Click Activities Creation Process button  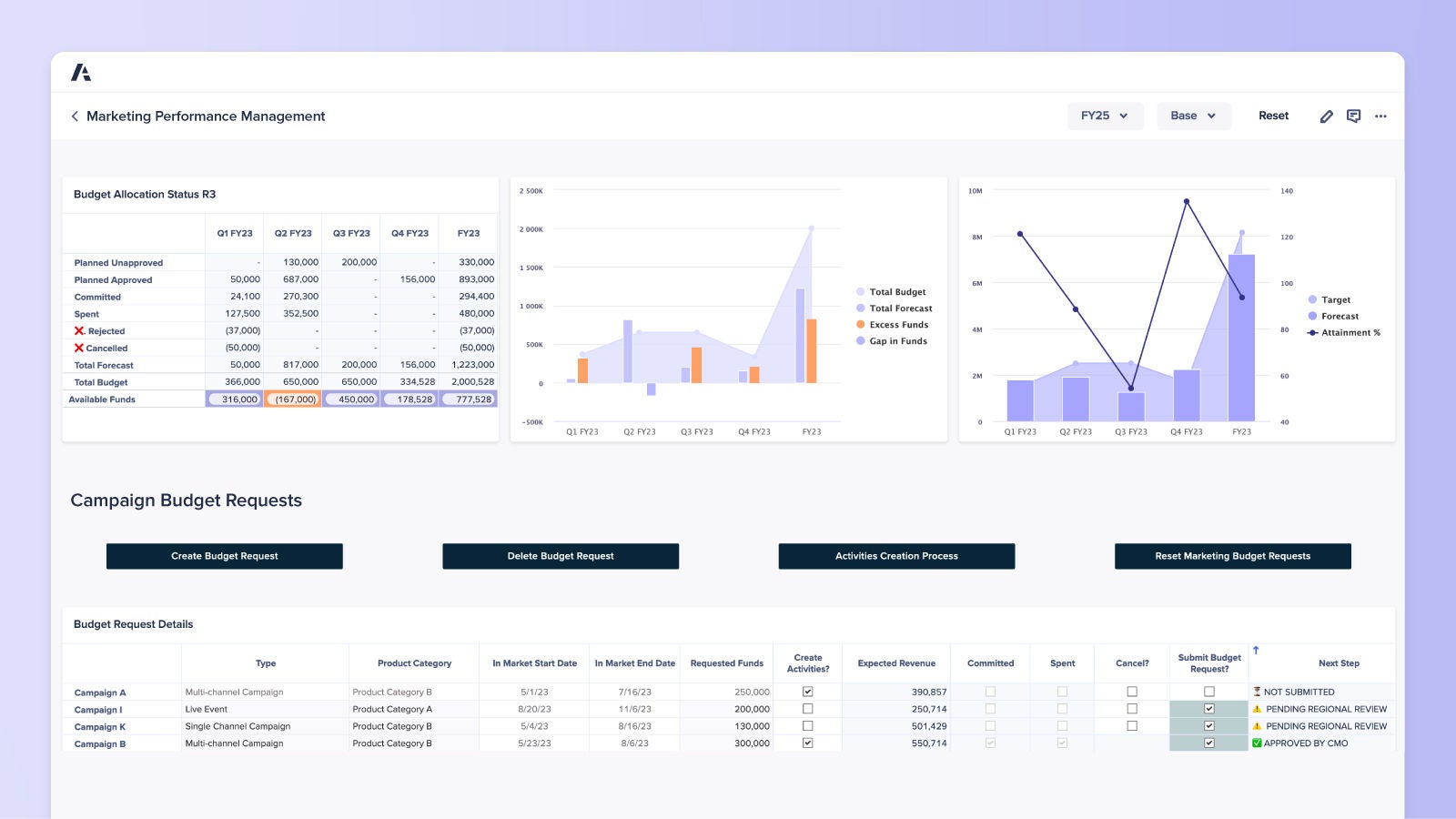click(x=895, y=556)
